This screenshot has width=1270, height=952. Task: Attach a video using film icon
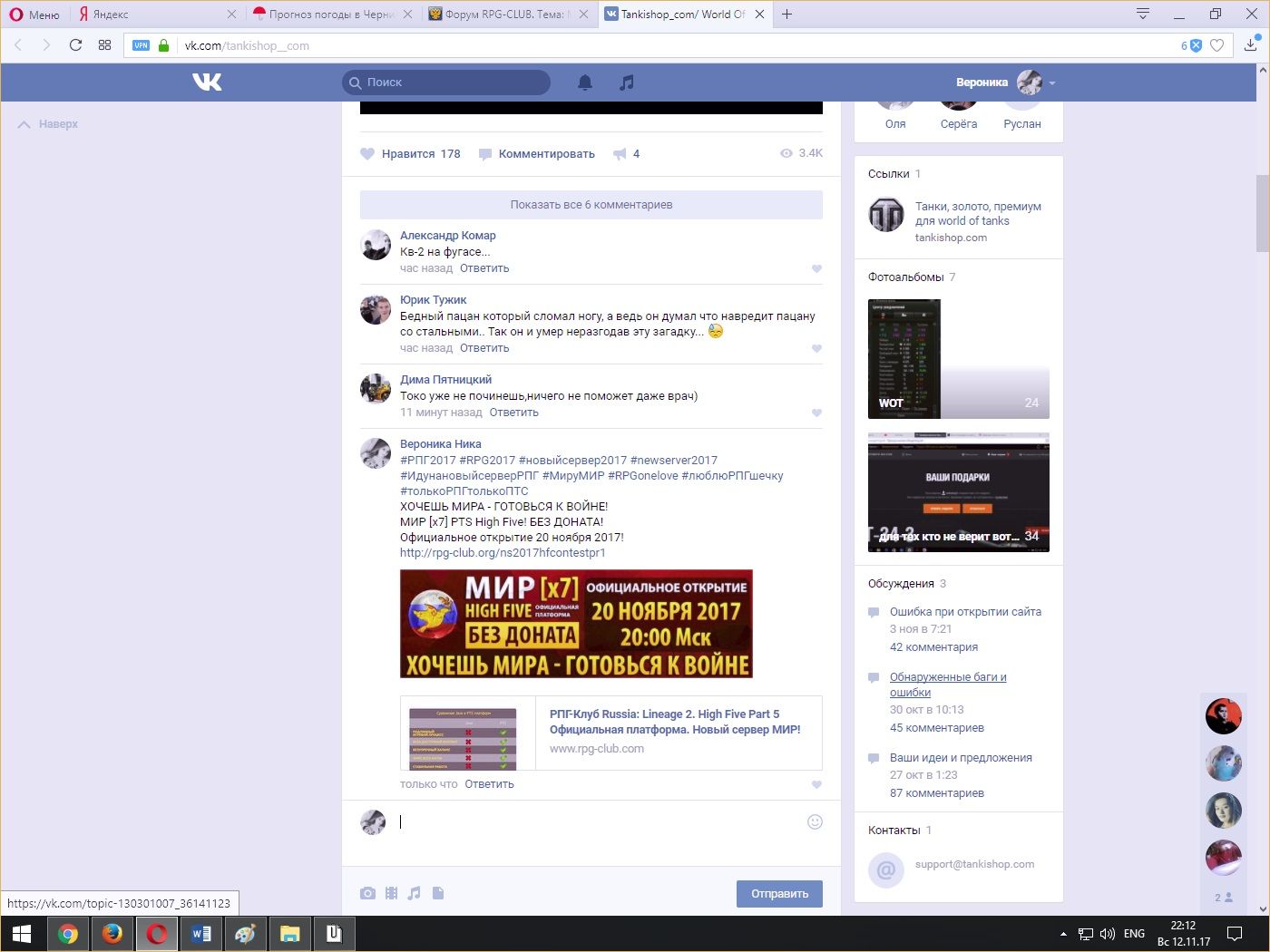[391, 893]
